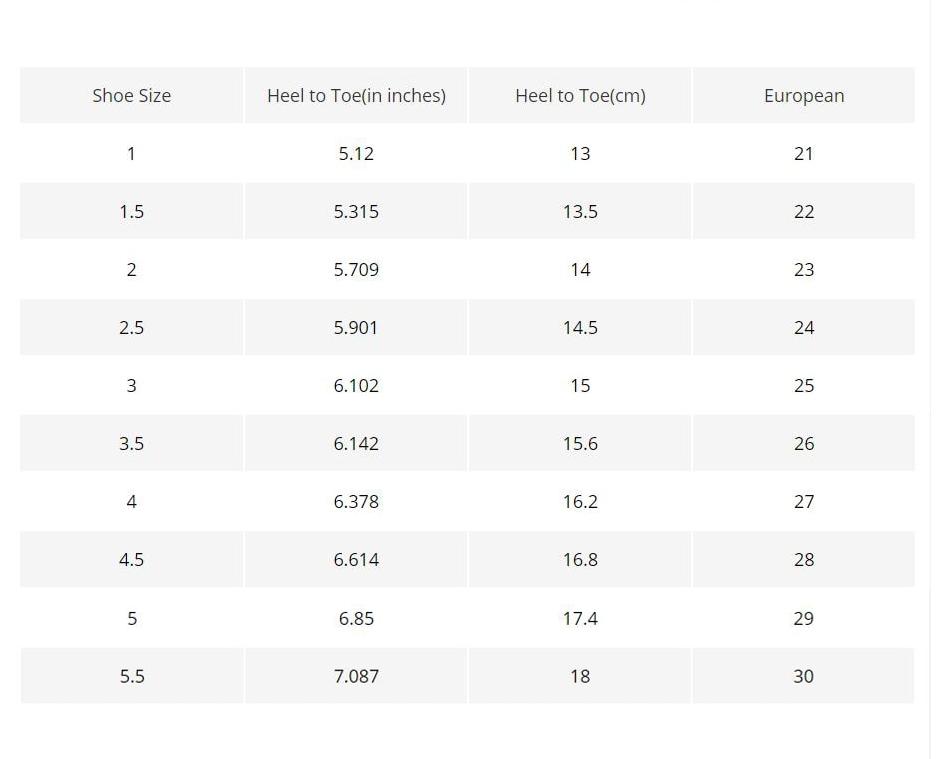Select the 14.5 cm value
The height and width of the screenshot is (759, 948).
click(x=580, y=328)
